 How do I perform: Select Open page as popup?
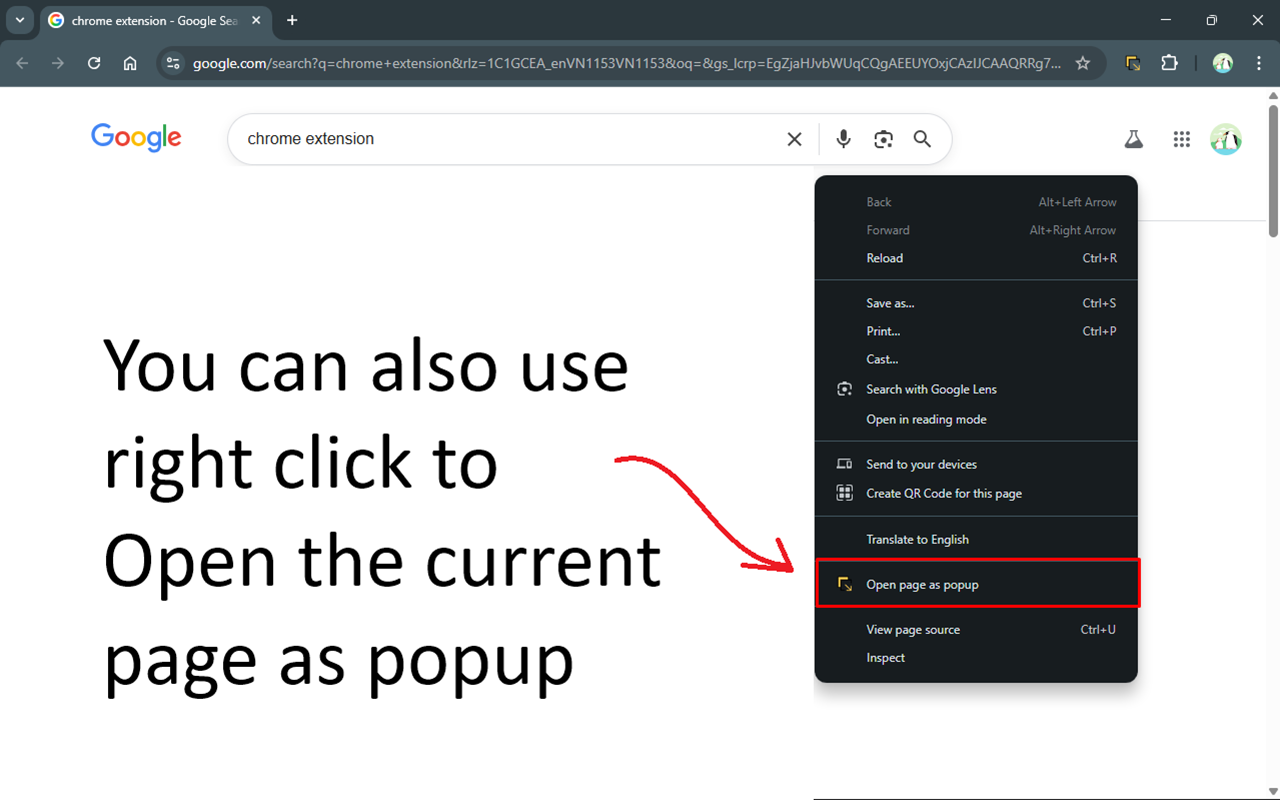[922, 584]
